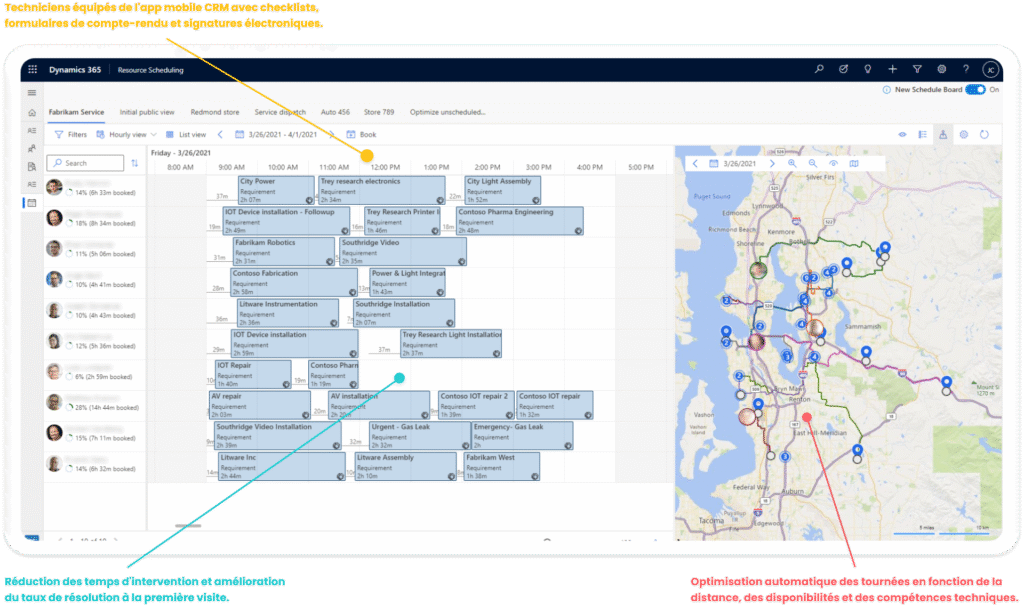Screen dimensions: 1024x605
Task: Open the Contoso Fabrication booking
Action: (x=294, y=282)
